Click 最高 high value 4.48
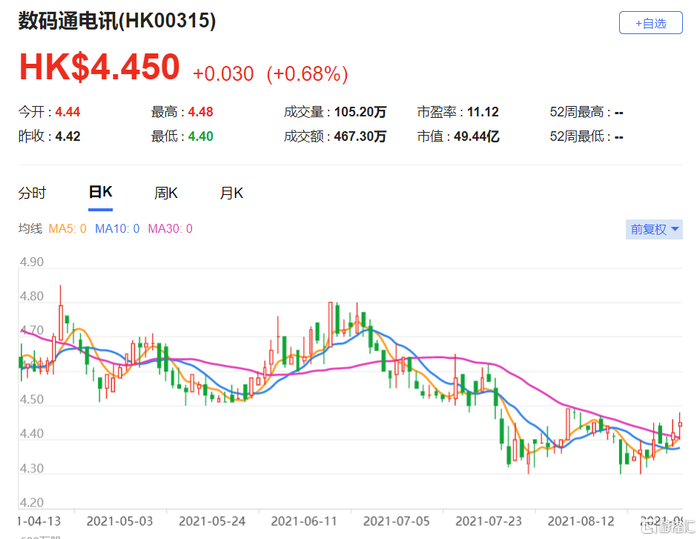 coord(200,112)
